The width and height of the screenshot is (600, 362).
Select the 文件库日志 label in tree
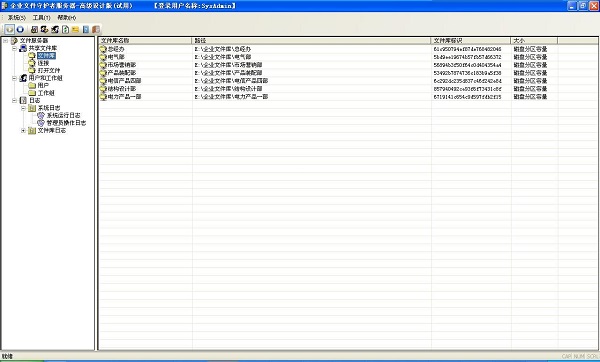point(52,130)
